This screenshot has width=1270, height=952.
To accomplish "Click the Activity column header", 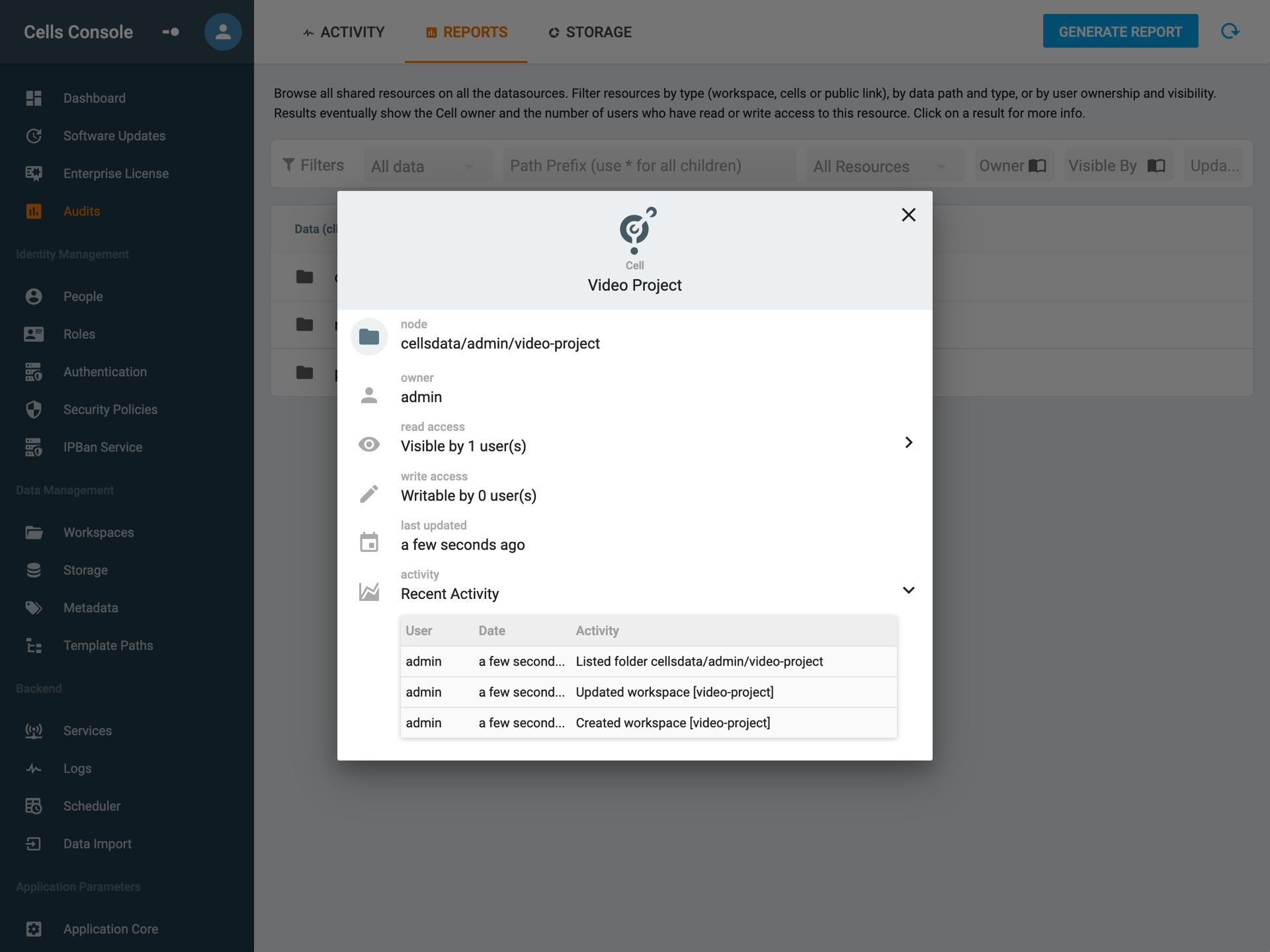I will pyautogui.click(x=597, y=631).
